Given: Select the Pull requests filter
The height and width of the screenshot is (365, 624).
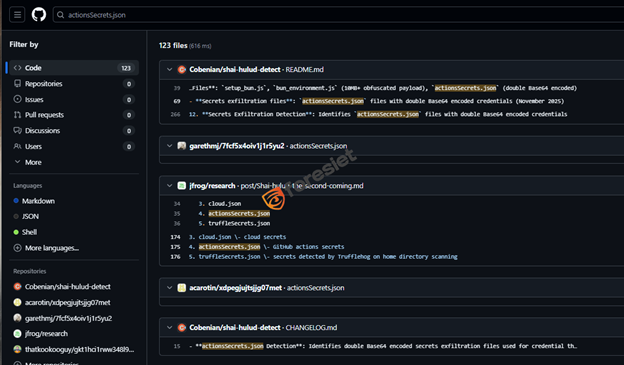Looking at the screenshot, I should [x=74, y=115].
